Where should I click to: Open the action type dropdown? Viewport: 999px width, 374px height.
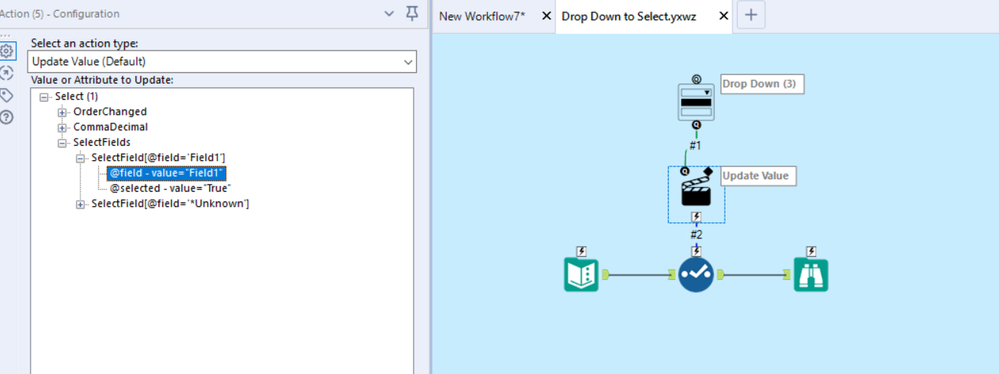click(222, 62)
